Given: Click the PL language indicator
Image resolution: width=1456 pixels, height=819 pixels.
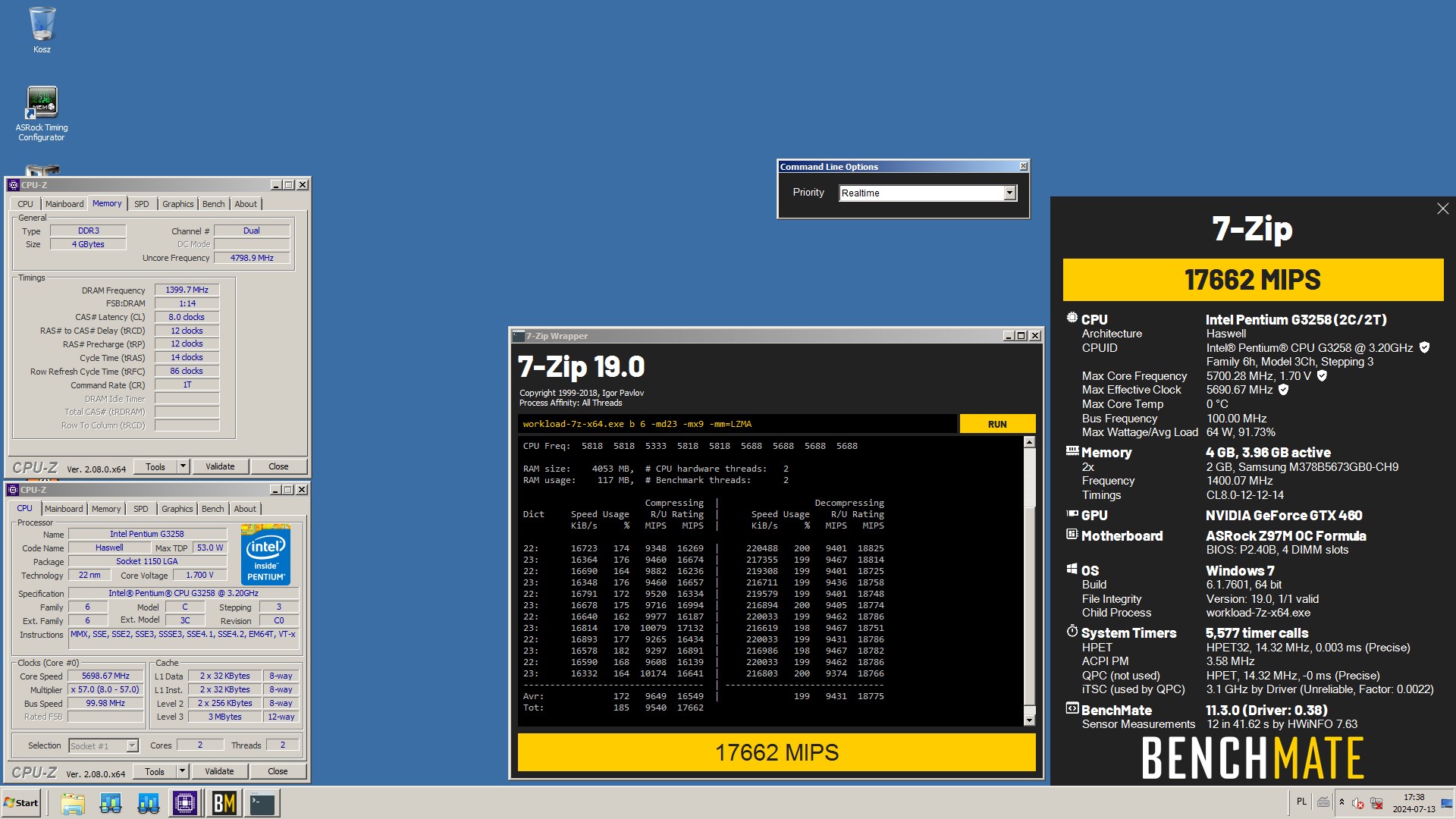Looking at the screenshot, I should point(1301,802).
